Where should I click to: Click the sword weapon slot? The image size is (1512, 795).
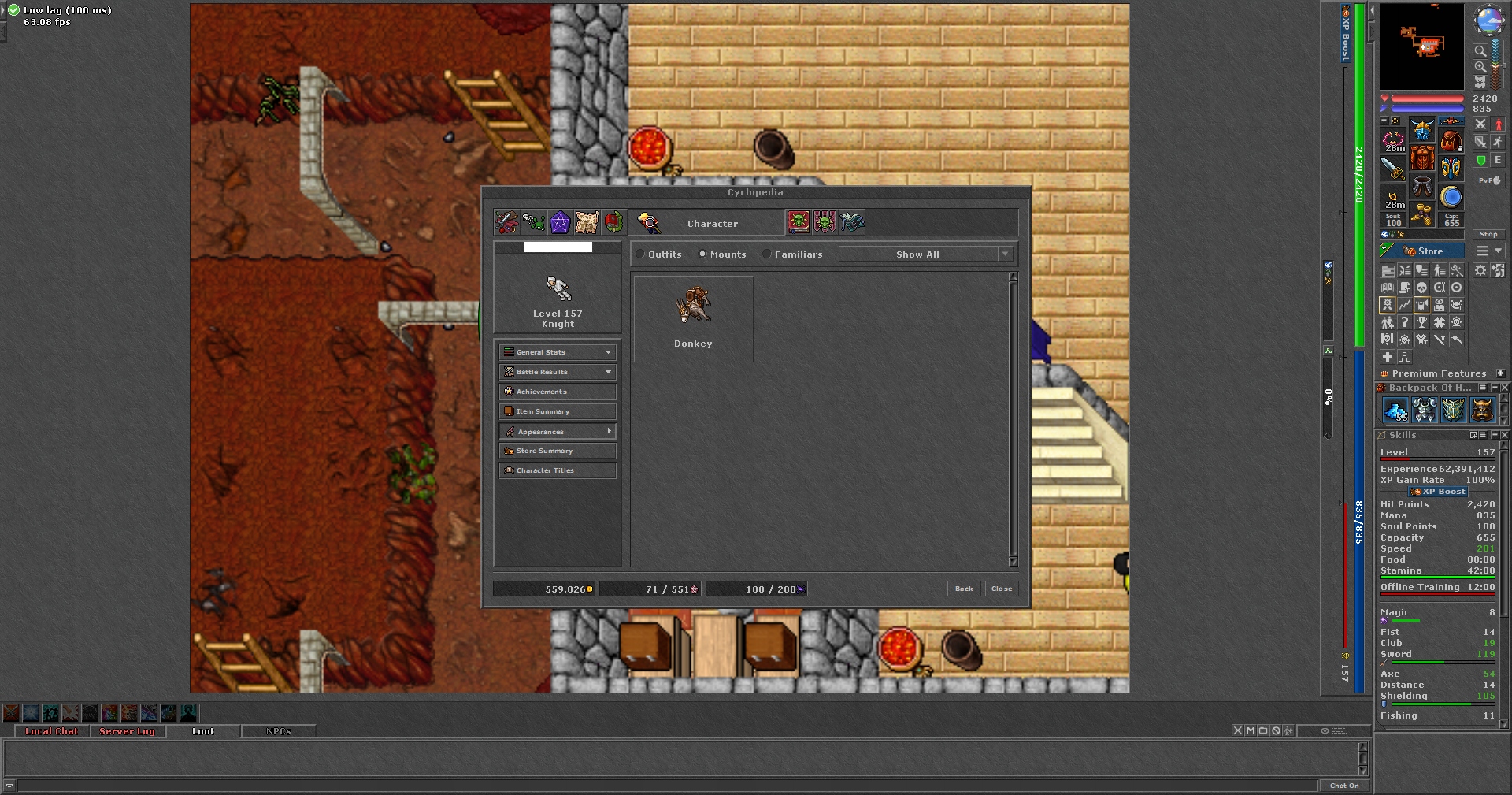[x=1393, y=169]
